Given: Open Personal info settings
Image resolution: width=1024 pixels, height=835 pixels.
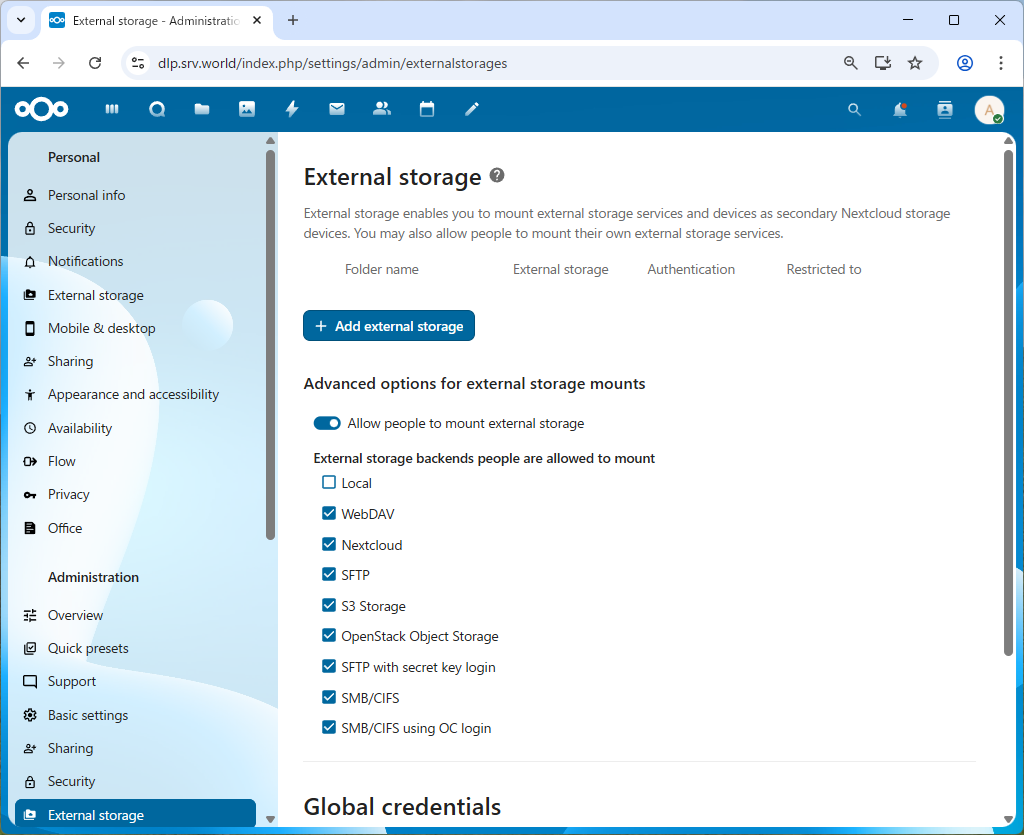Looking at the screenshot, I should (x=135, y=195).
